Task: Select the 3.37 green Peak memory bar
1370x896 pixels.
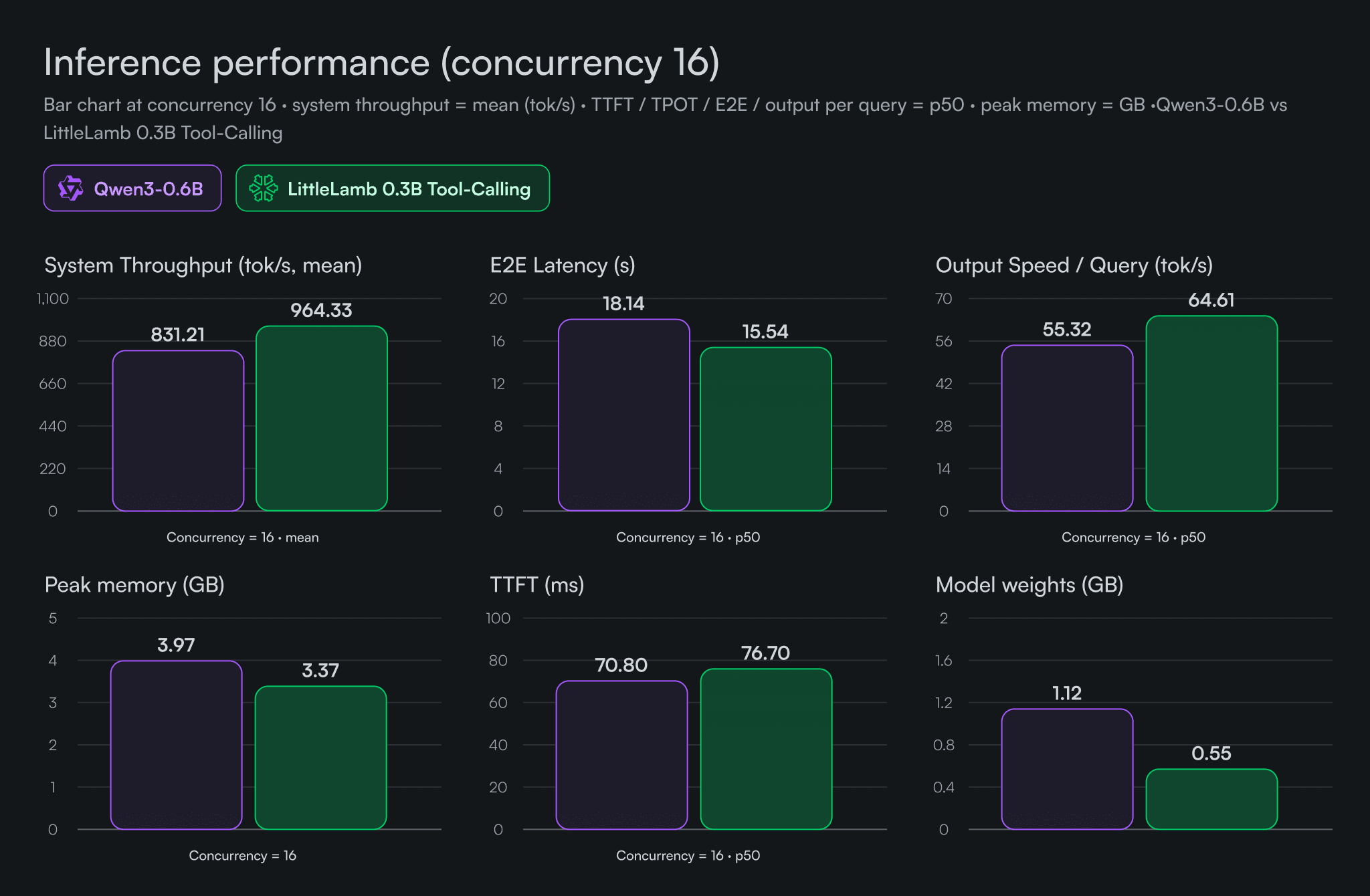Action: [x=320, y=758]
